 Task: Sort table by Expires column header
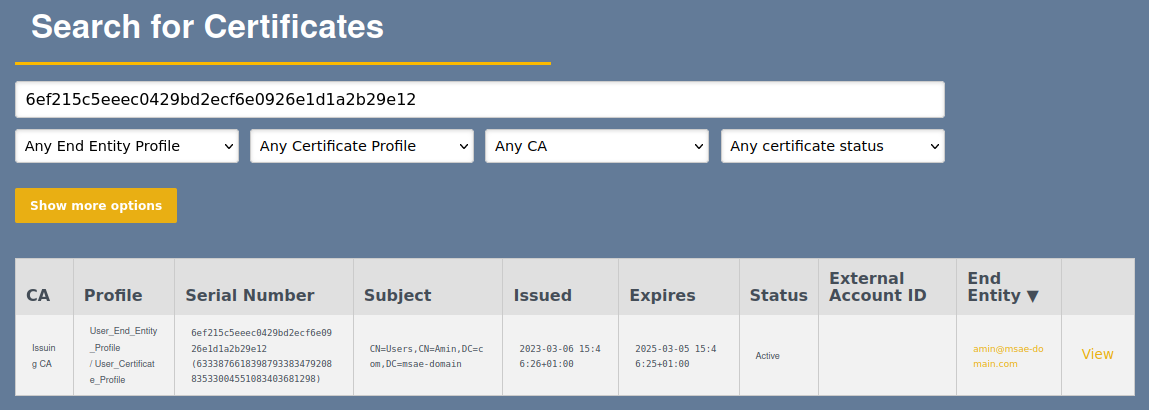click(x=662, y=295)
